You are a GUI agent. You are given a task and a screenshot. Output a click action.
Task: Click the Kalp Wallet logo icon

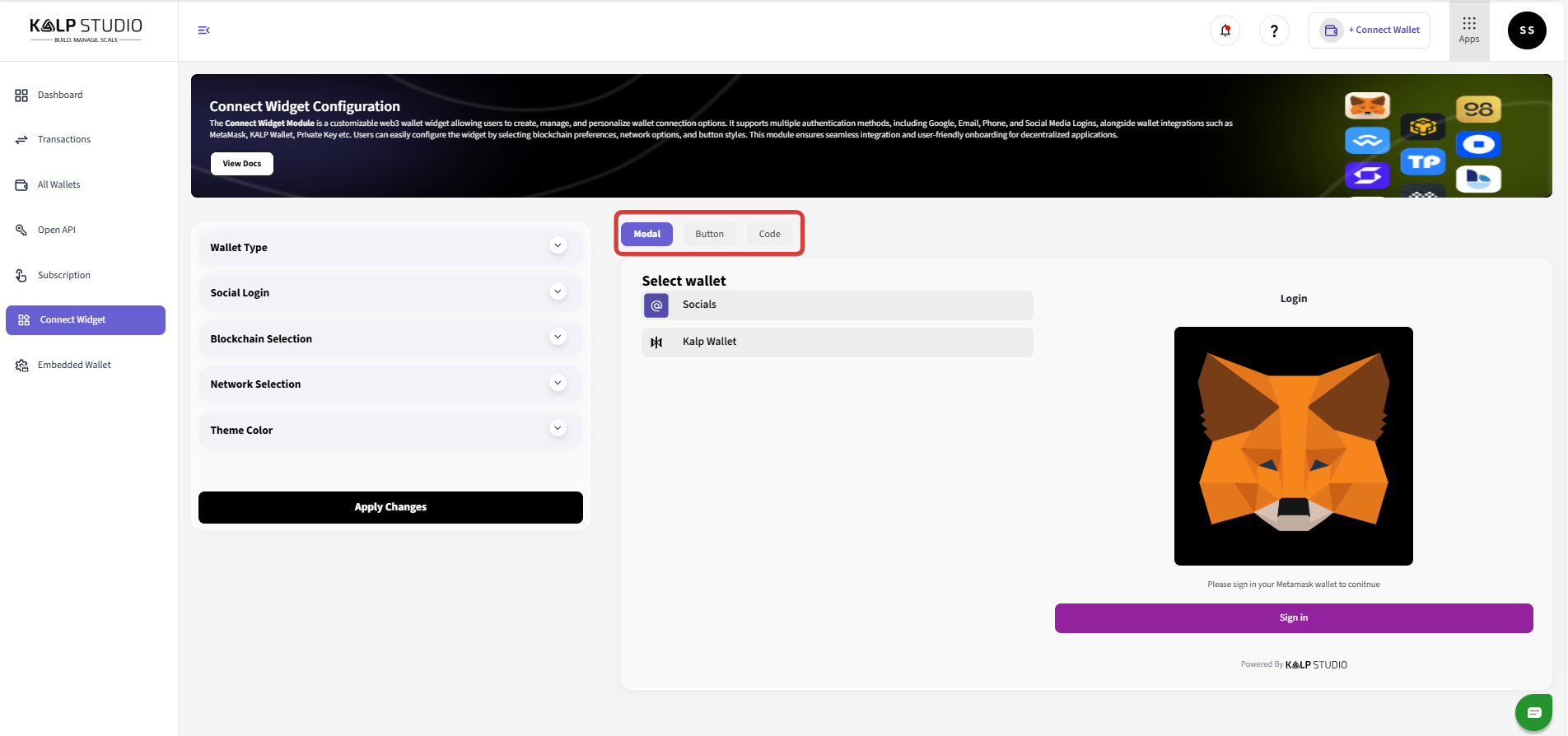point(656,342)
